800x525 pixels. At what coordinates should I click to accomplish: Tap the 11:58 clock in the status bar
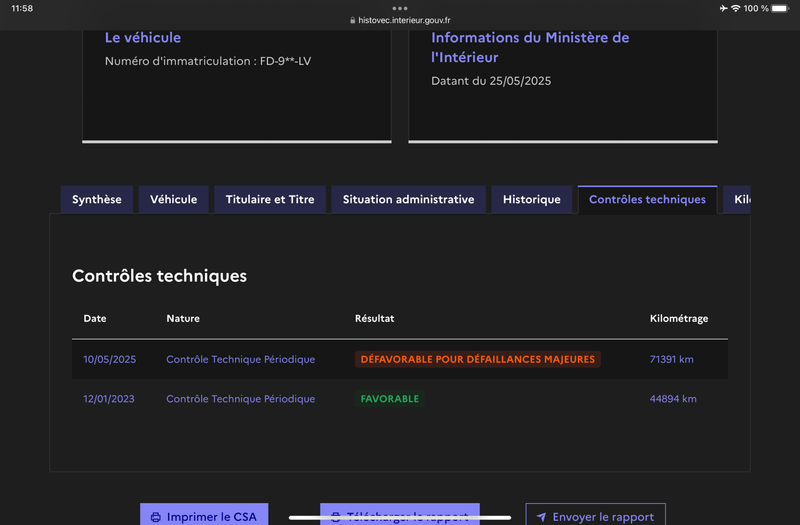pyautogui.click(x=22, y=8)
